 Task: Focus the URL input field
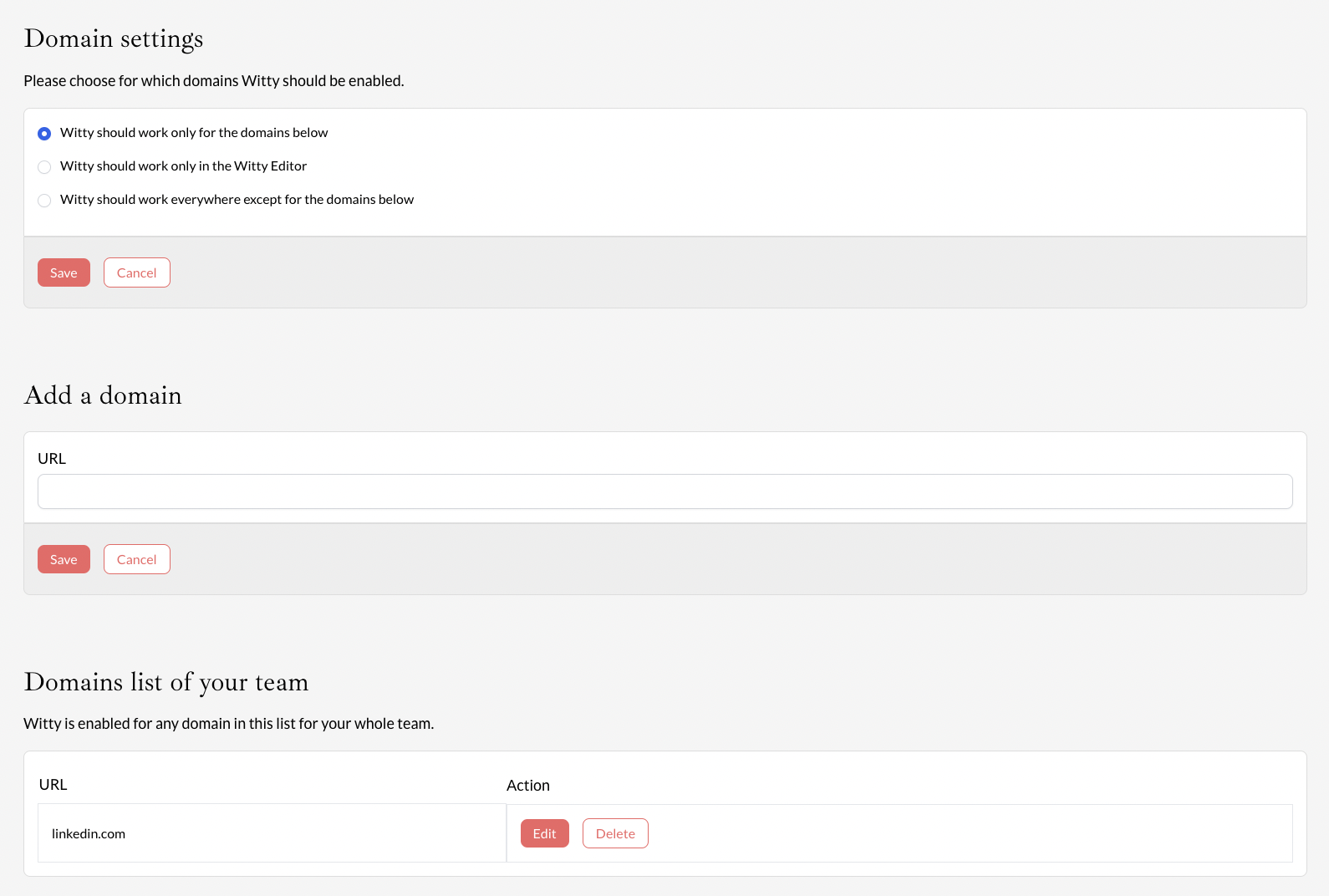664,491
